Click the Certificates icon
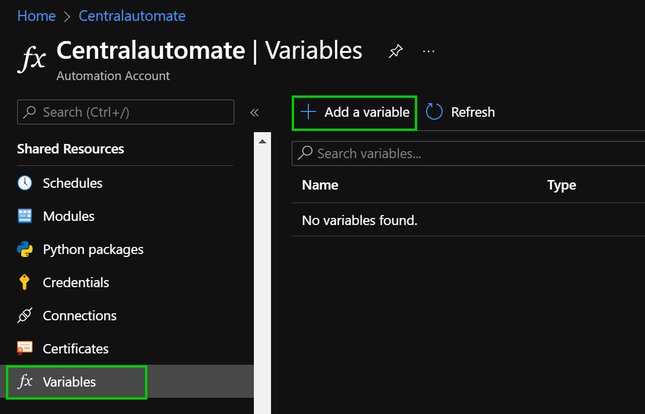The height and width of the screenshot is (414, 645). pyautogui.click(x=25, y=348)
